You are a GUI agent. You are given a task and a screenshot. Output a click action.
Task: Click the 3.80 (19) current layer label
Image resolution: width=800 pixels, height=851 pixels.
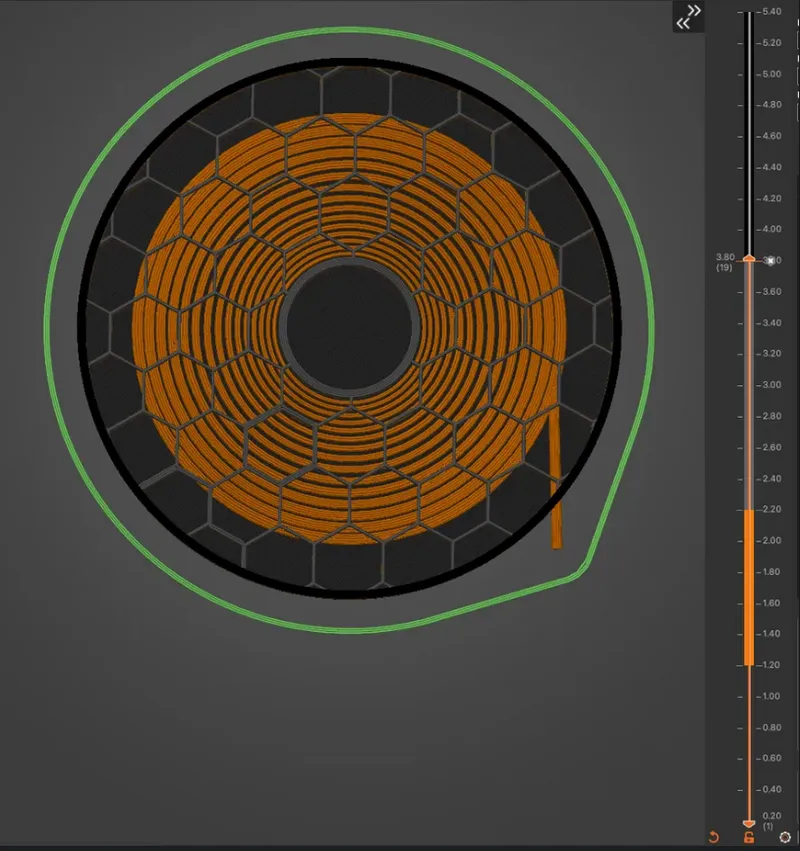(725, 262)
